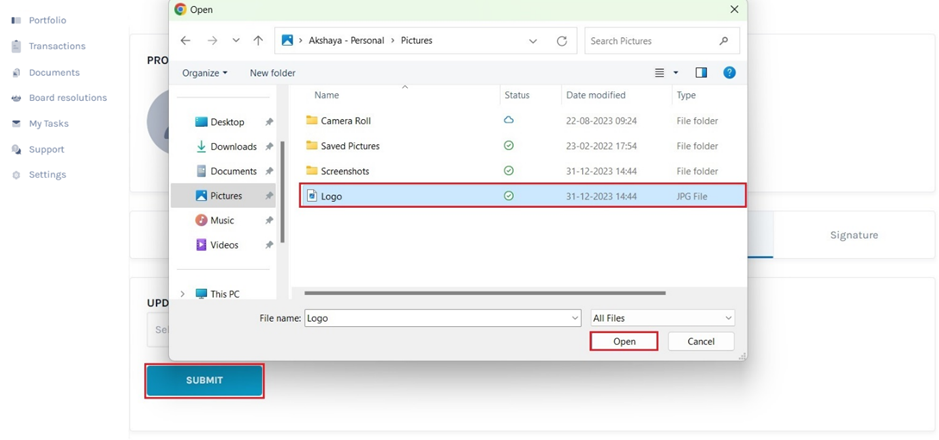
Task: Toggle the preview pane icon
Action: [701, 72]
